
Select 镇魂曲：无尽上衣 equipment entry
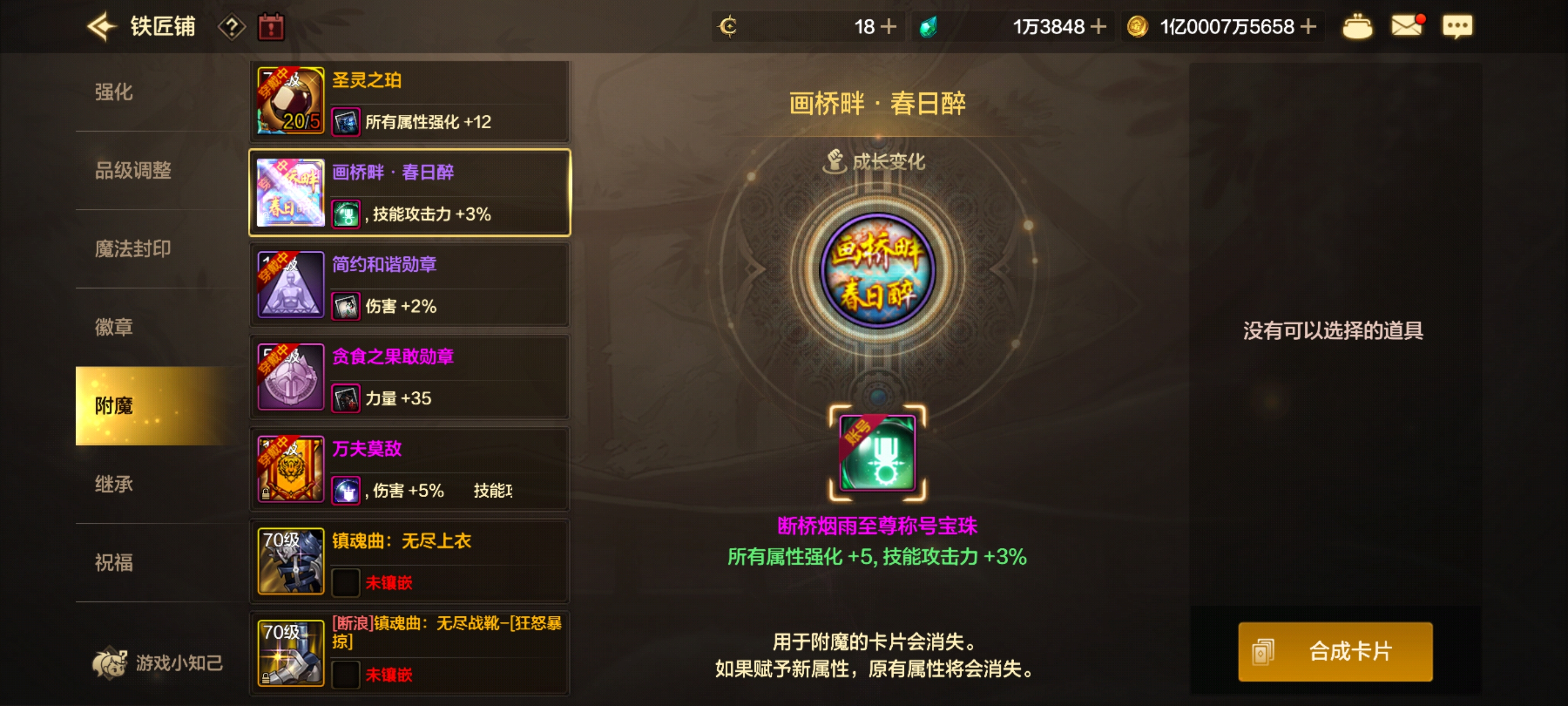[410, 561]
